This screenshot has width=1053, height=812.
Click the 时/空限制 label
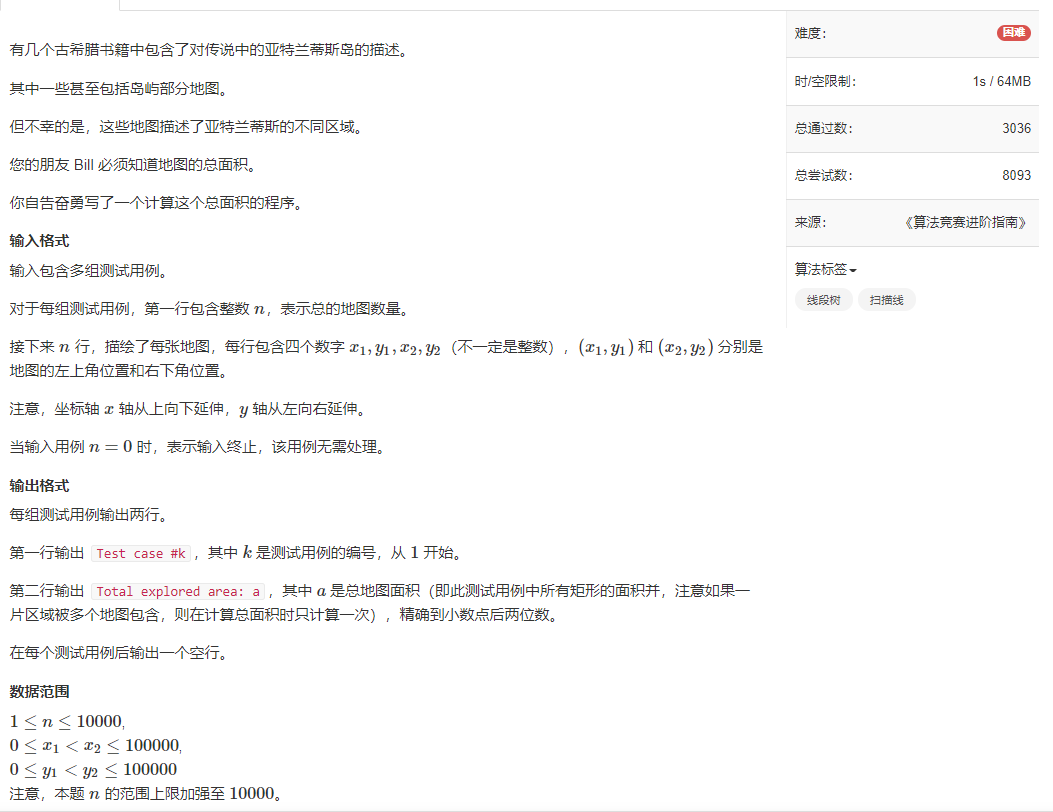pyautogui.click(x=824, y=81)
